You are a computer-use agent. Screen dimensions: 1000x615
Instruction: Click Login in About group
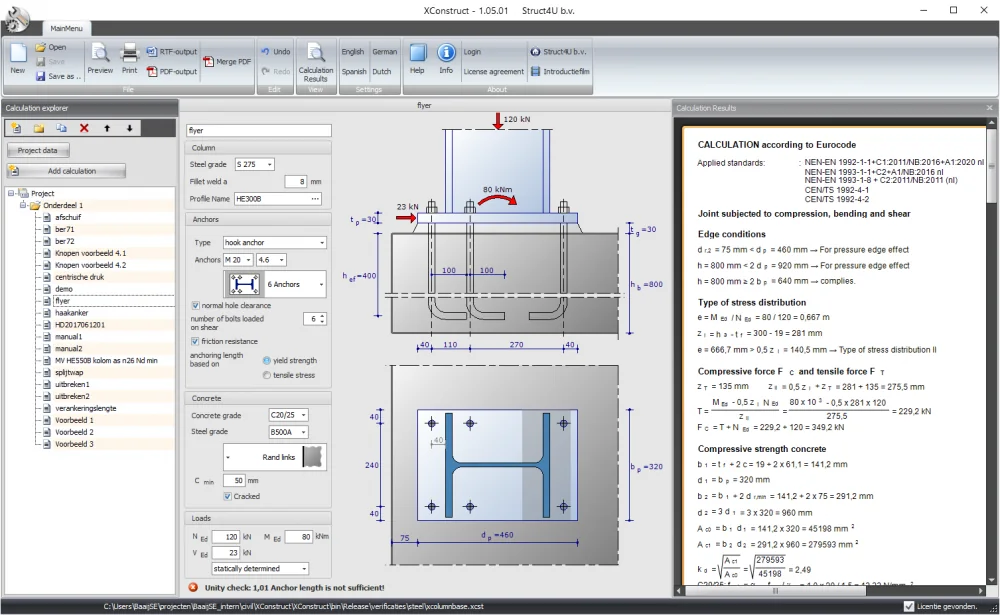(472, 52)
